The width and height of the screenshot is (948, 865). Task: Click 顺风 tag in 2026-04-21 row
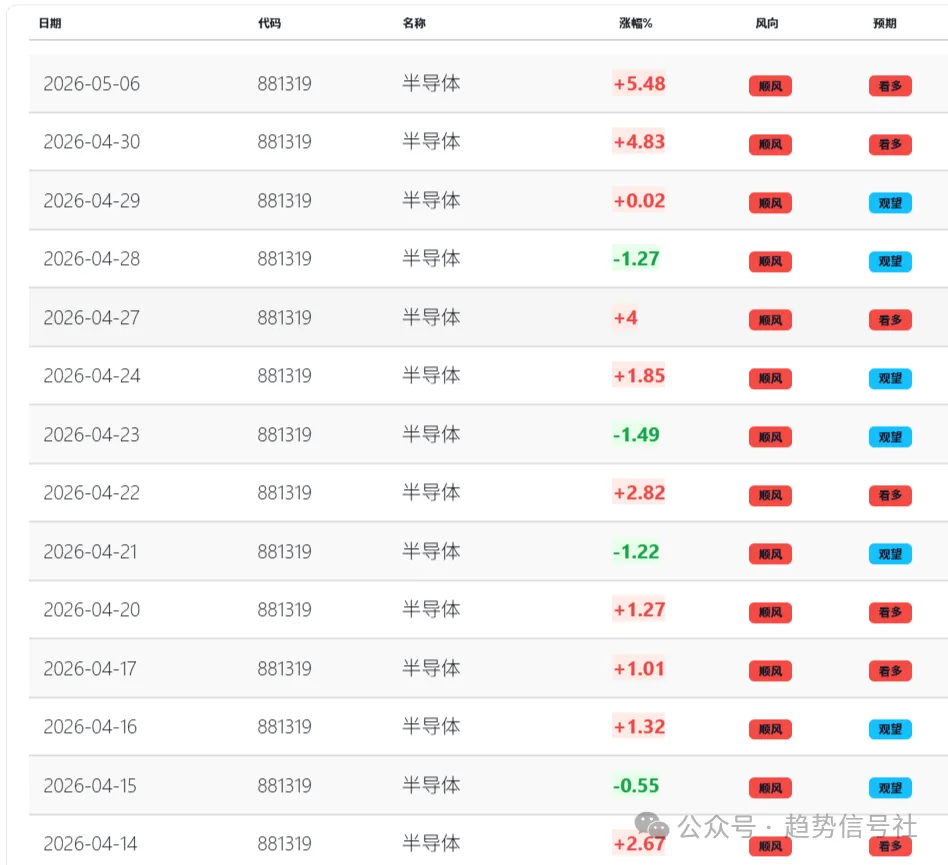(x=770, y=554)
